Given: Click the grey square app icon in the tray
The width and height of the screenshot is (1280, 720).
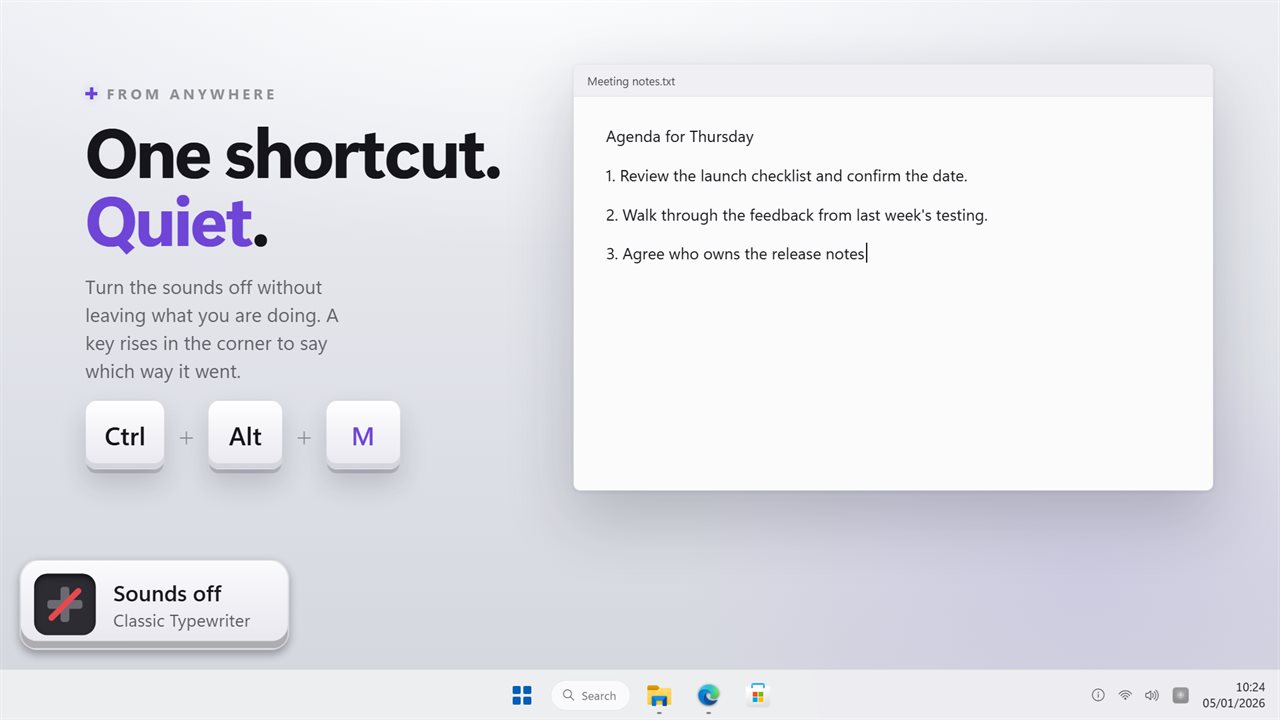Looking at the screenshot, I should click(1180, 695).
